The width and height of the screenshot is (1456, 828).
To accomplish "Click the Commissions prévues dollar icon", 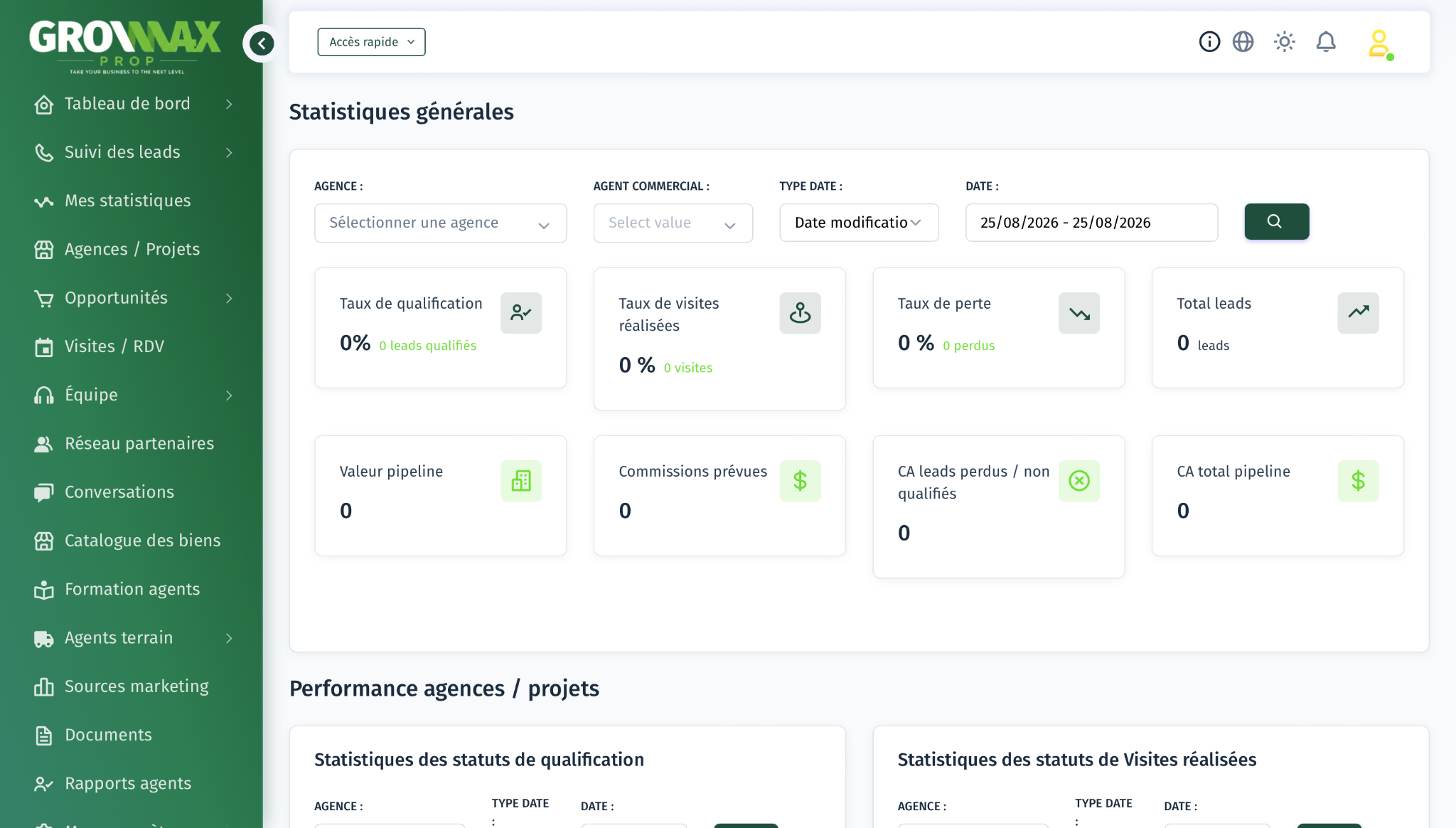I will (800, 481).
